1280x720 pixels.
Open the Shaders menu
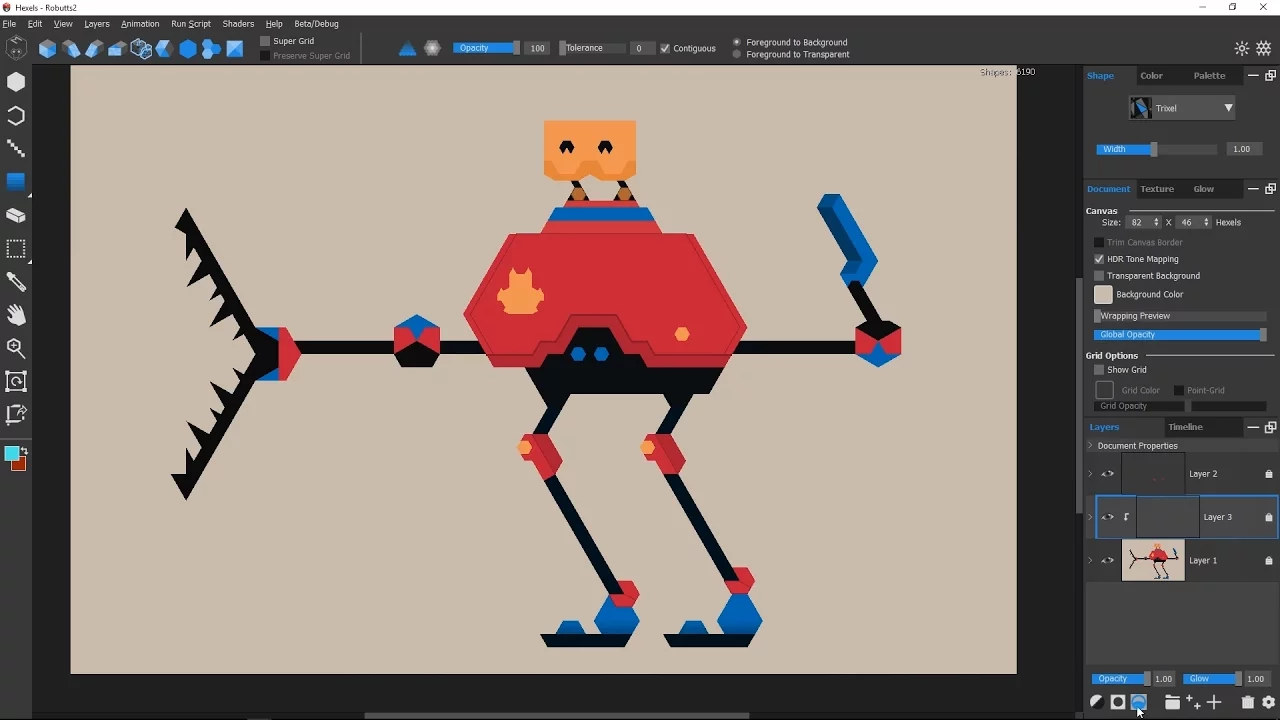(x=238, y=23)
